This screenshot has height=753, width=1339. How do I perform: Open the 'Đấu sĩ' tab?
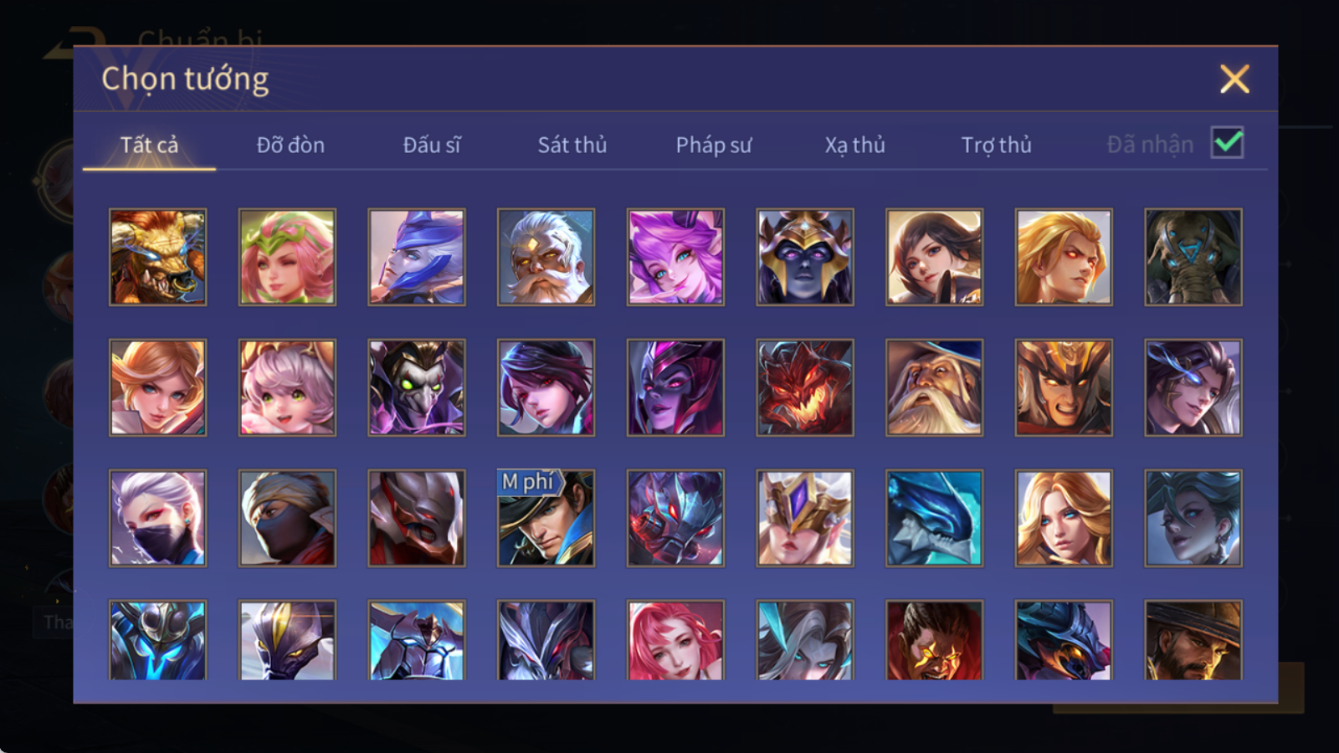pyautogui.click(x=431, y=145)
